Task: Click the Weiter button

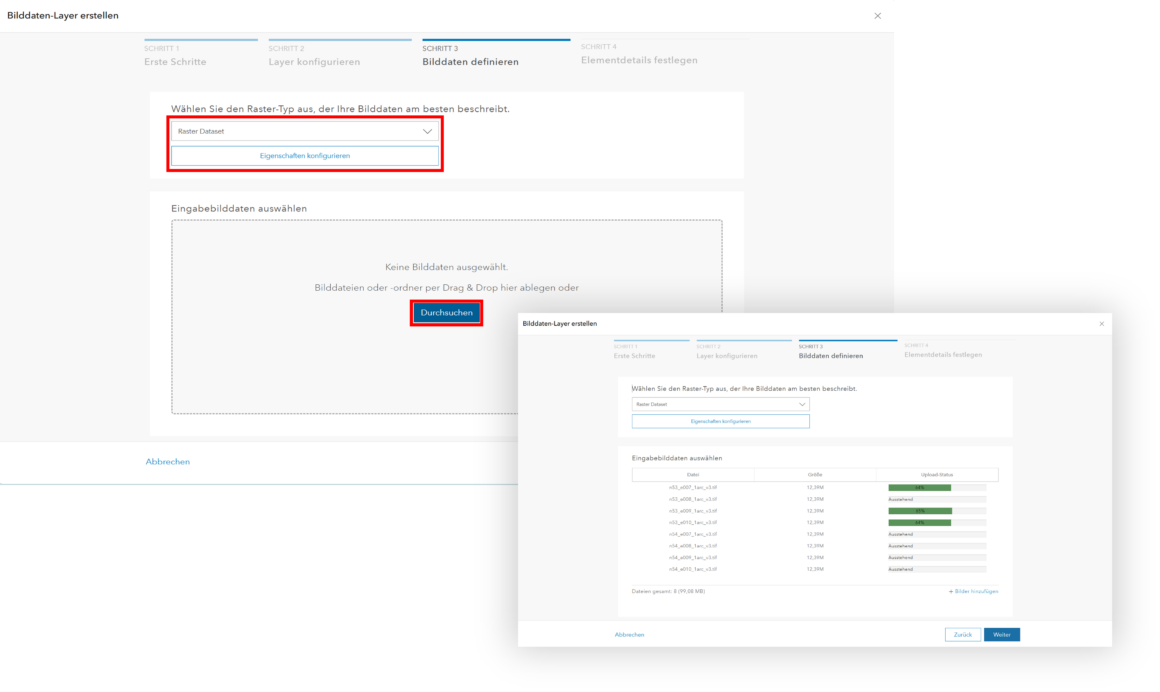Action: point(1002,634)
